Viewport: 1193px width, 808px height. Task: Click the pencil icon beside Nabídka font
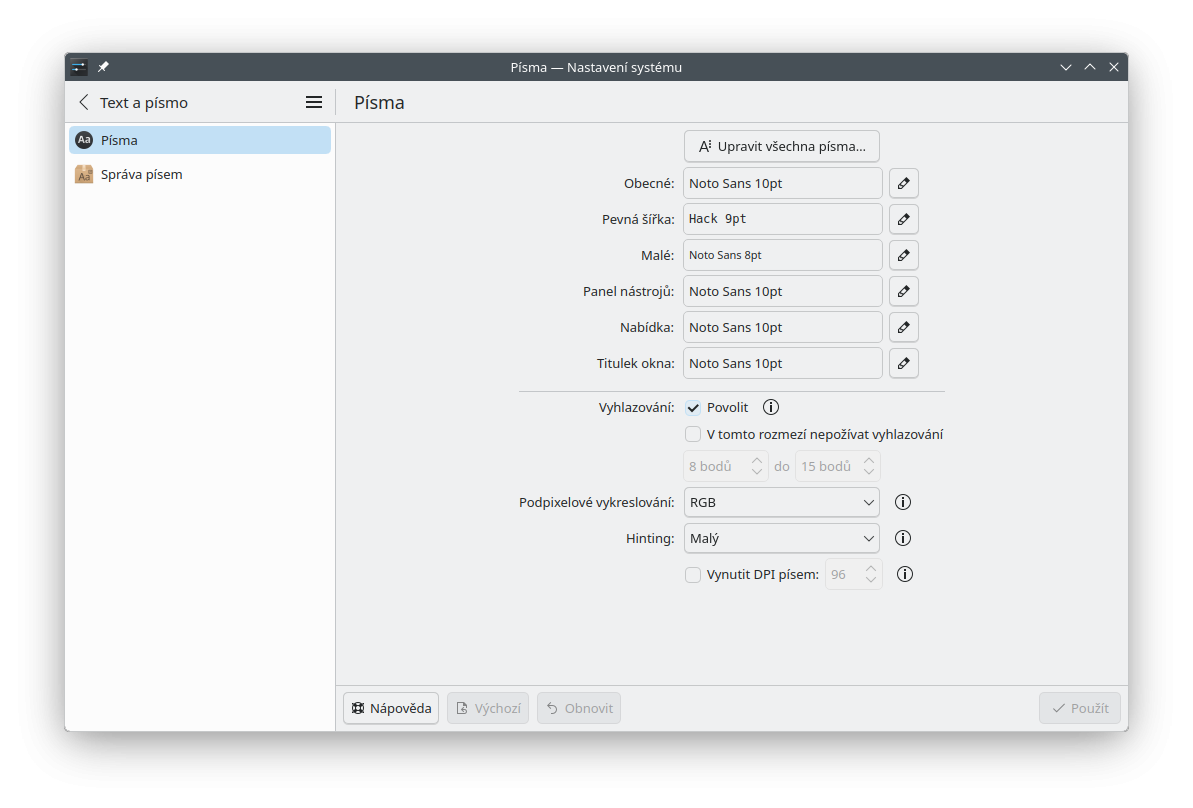click(903, 327)
